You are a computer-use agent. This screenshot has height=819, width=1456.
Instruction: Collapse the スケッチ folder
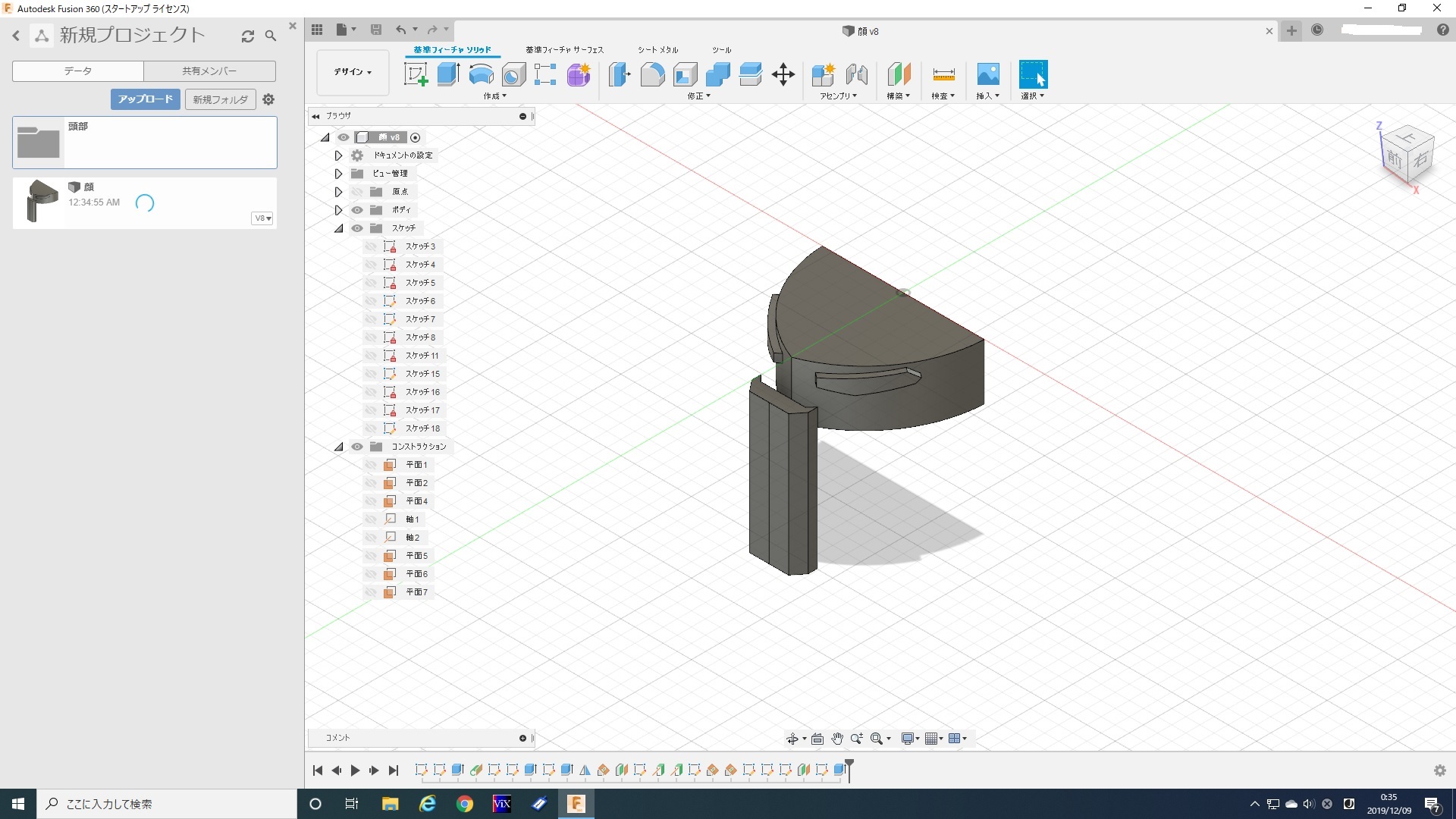point(338,228)
